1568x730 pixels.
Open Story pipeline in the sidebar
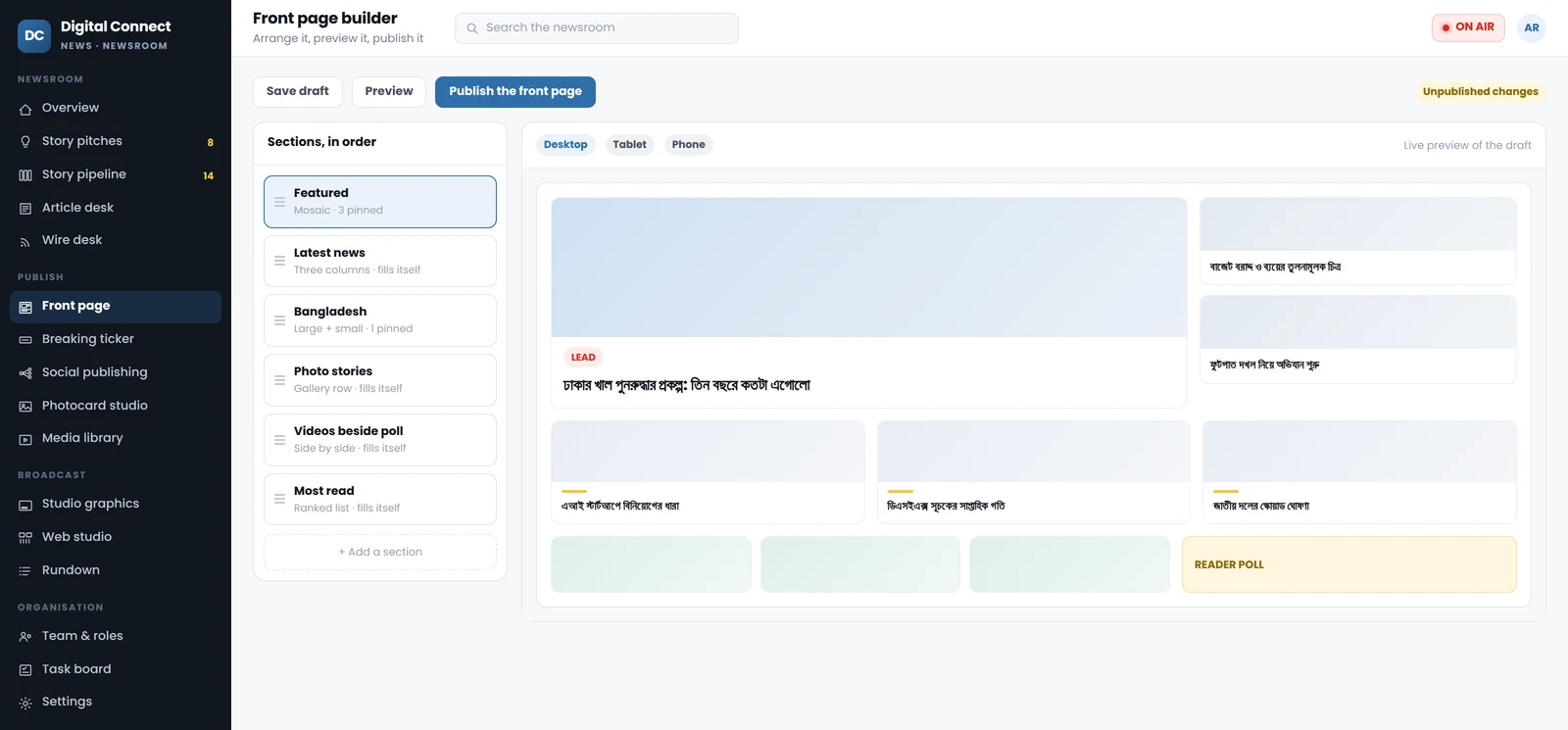click(x=116, y=174)
